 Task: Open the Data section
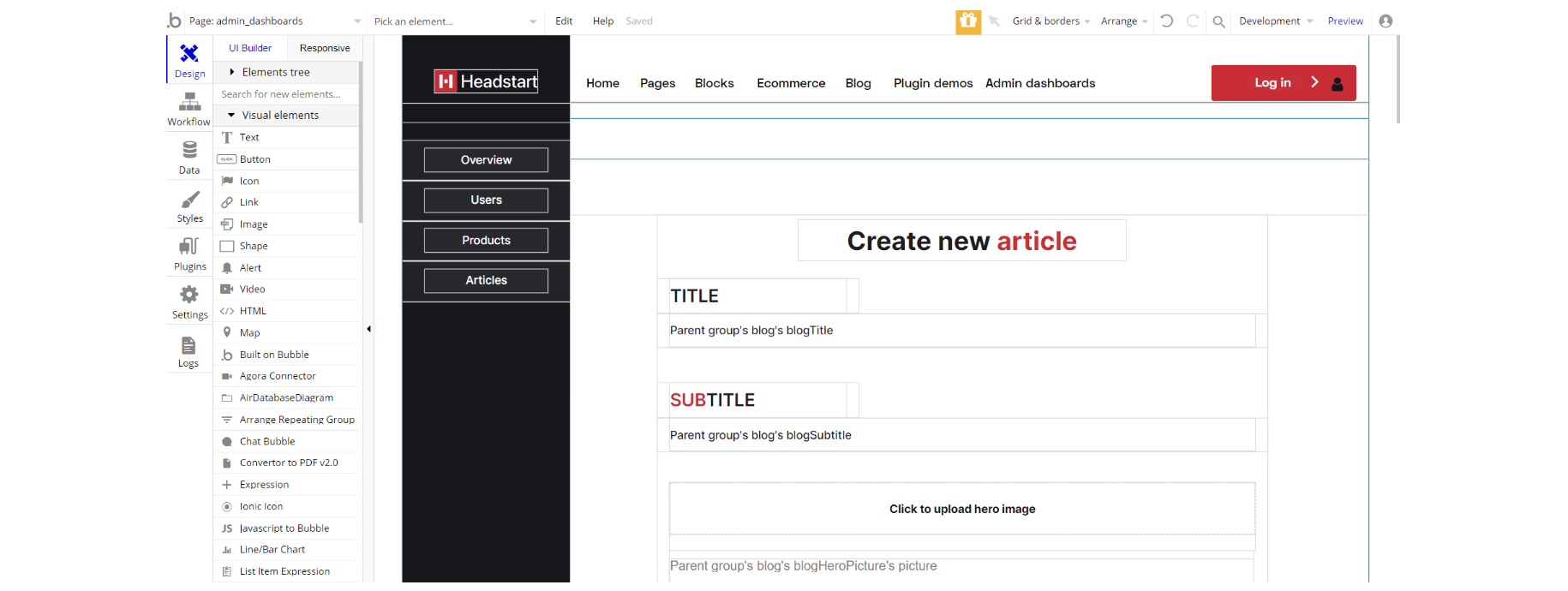click(x=189, y=157)
